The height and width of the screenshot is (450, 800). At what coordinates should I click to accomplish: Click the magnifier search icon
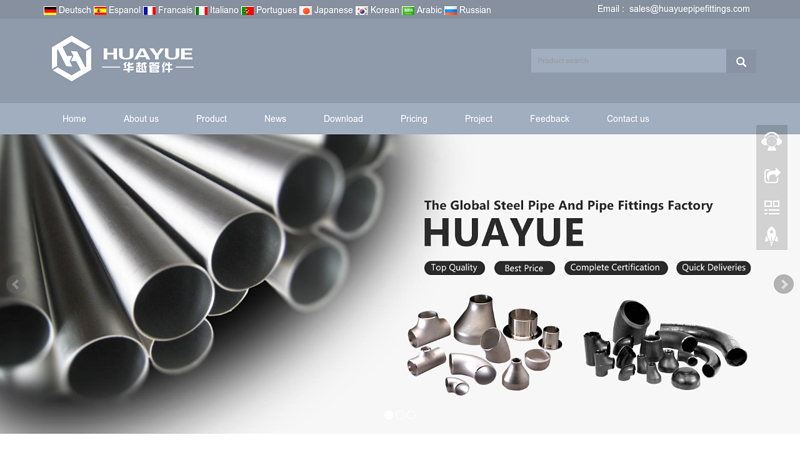[x=741, y=61]
